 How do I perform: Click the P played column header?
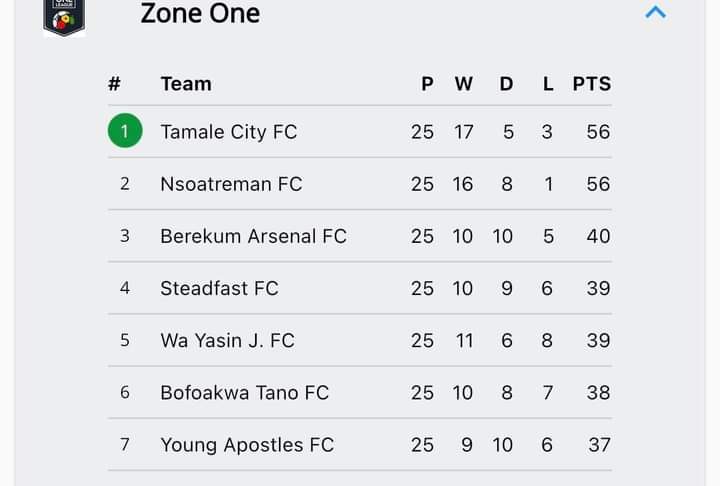[x=428, y=84]
